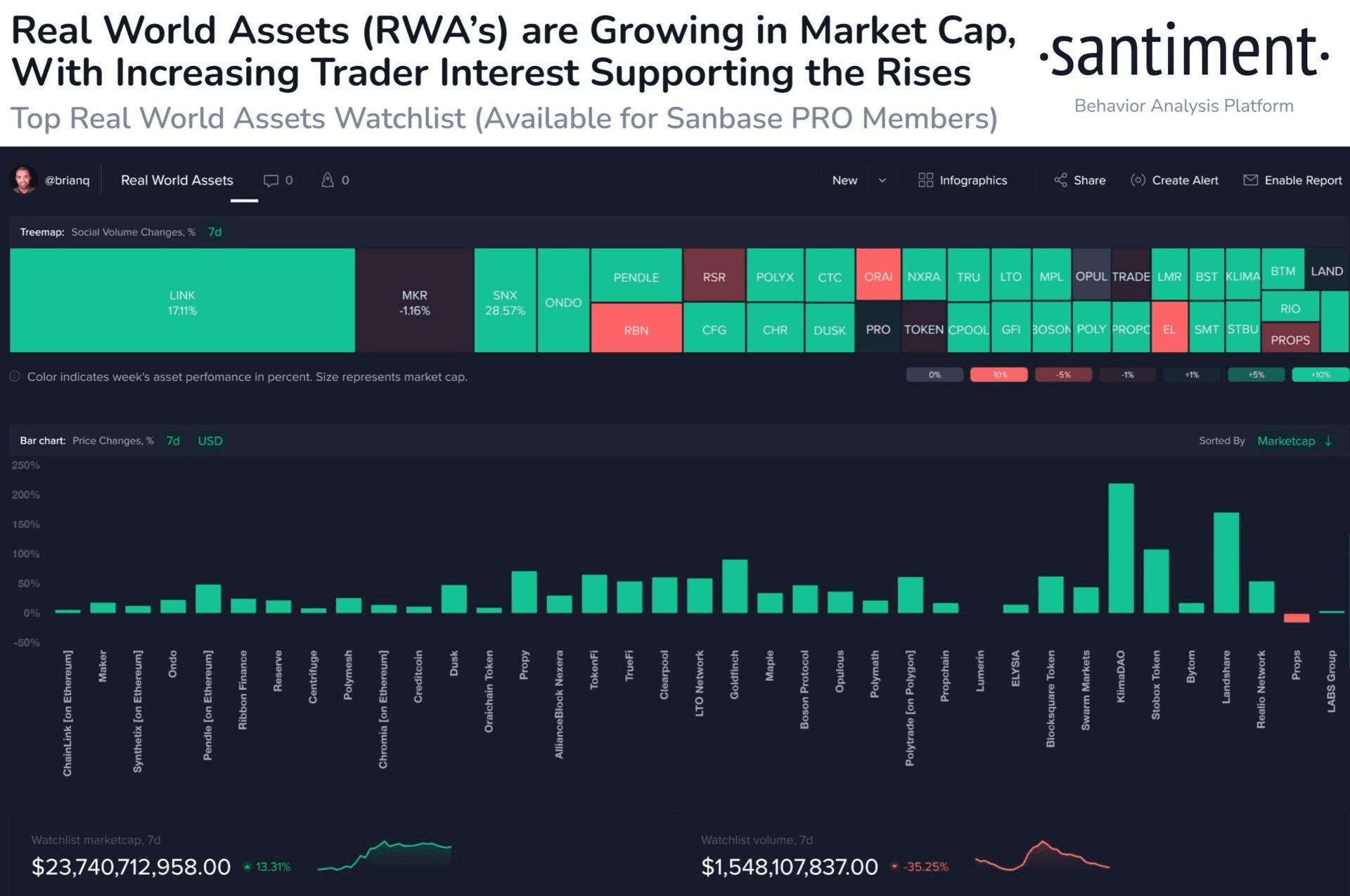Click the New button
This screenshot has width=1350, height=896.
(844, 181)
